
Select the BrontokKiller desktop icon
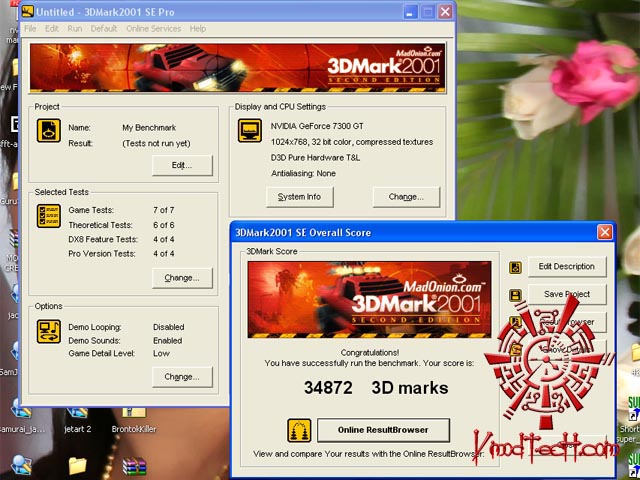pyautogui.click(x=134, y=420)
